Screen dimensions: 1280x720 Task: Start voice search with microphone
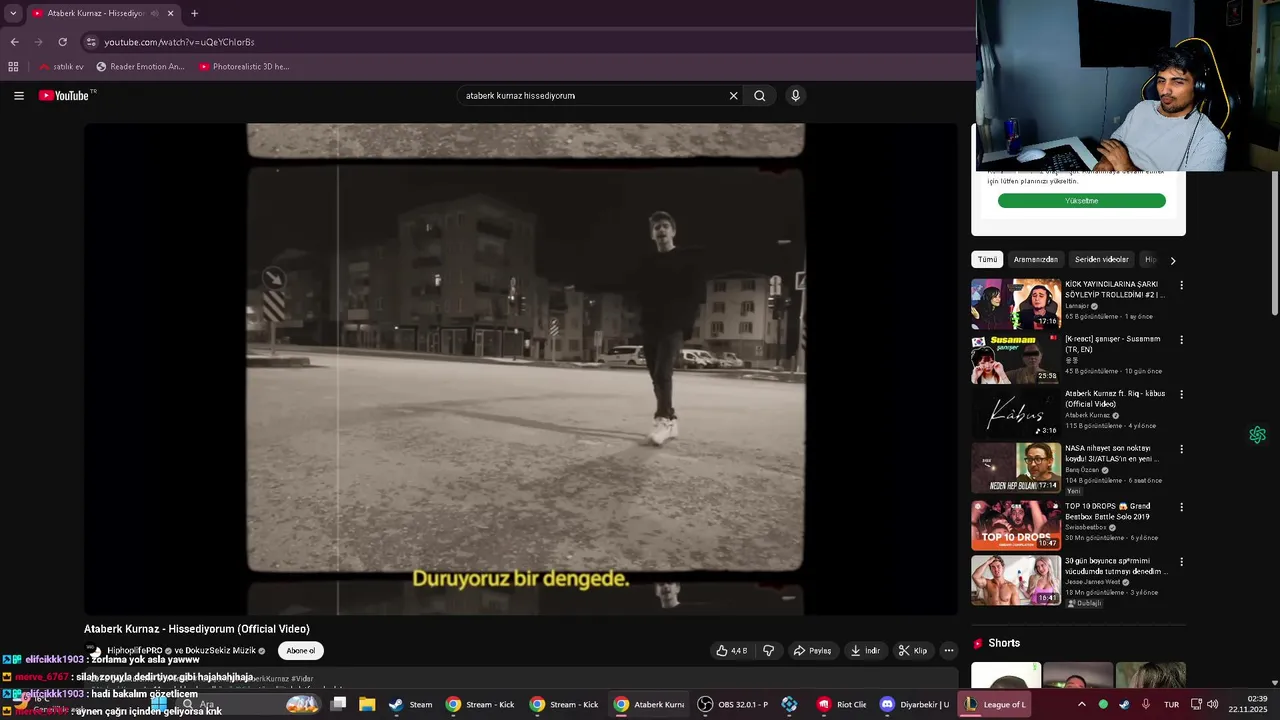coord(795,96)
